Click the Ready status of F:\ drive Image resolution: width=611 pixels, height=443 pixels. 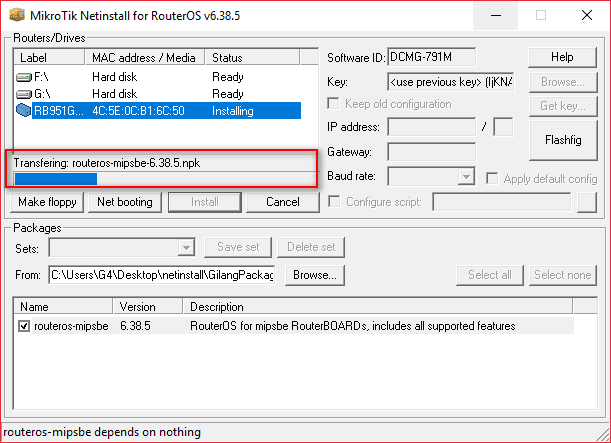[228, 77]
